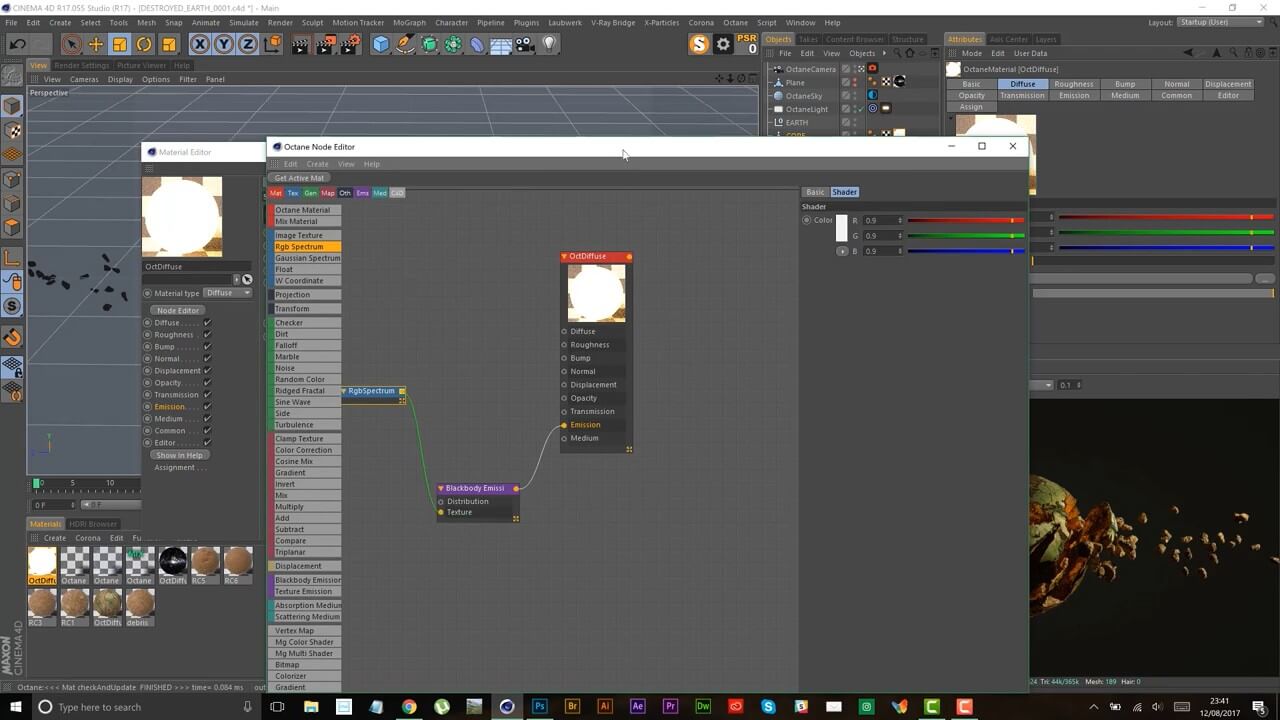Uncheck the Roughness channel checkbox
The height and width of the screenshot is (720, 1280).
point(207,335)
